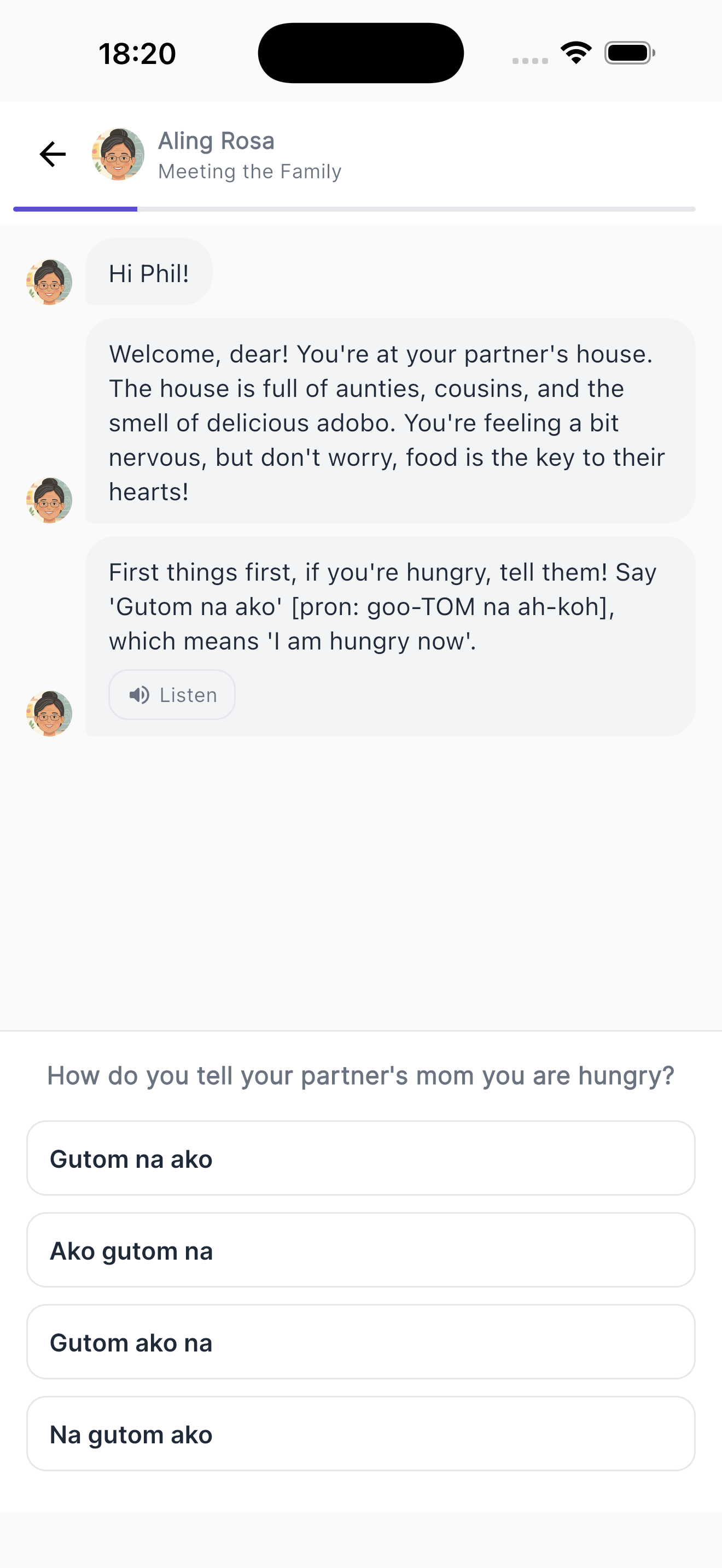Tap the 'Hi Phil!' chat bubble
The width and height of the screenshot is (722, 1568).
149,272
